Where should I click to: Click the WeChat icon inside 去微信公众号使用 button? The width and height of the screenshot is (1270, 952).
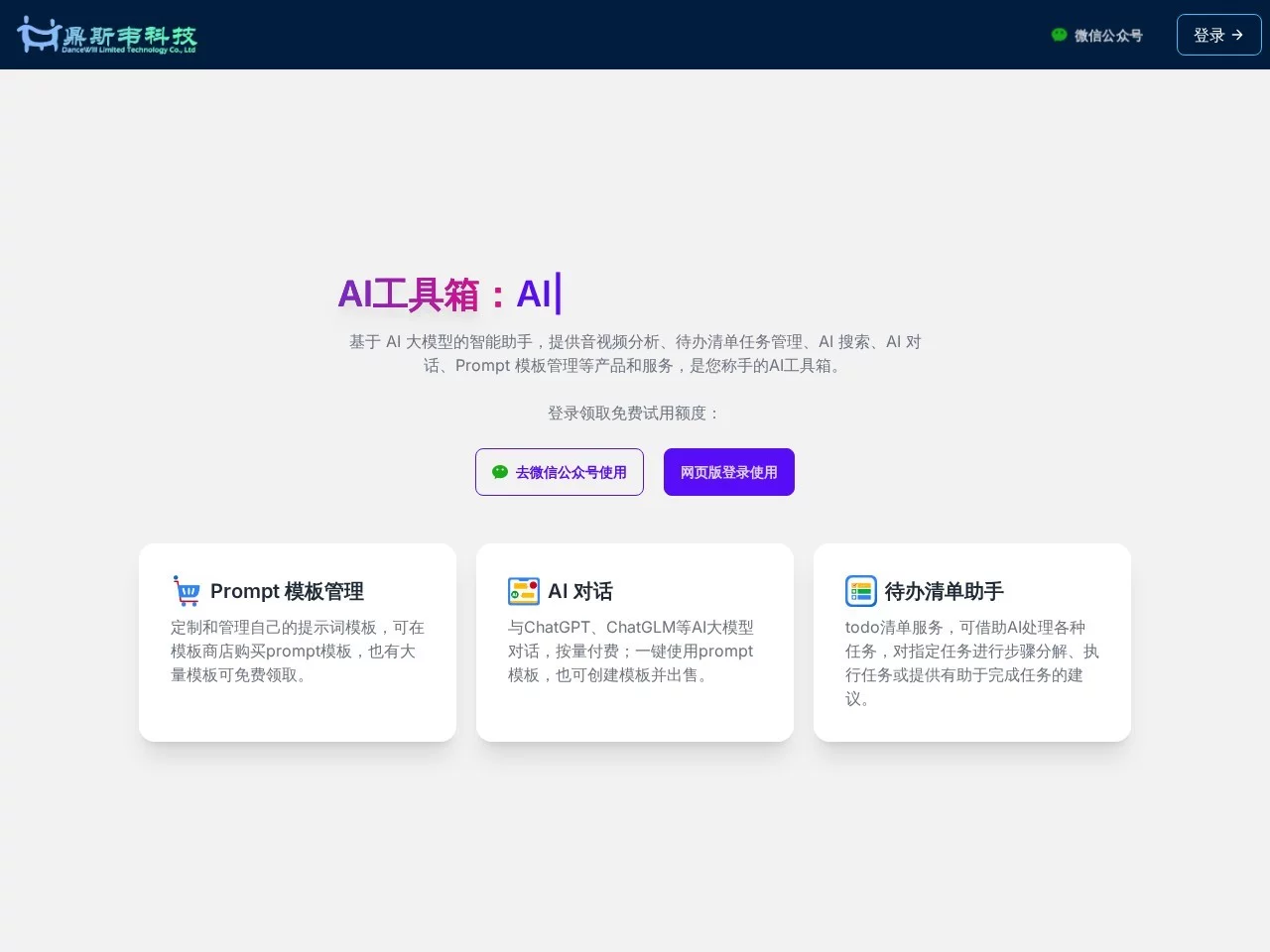pyautogui.click(x=500, y=472)
